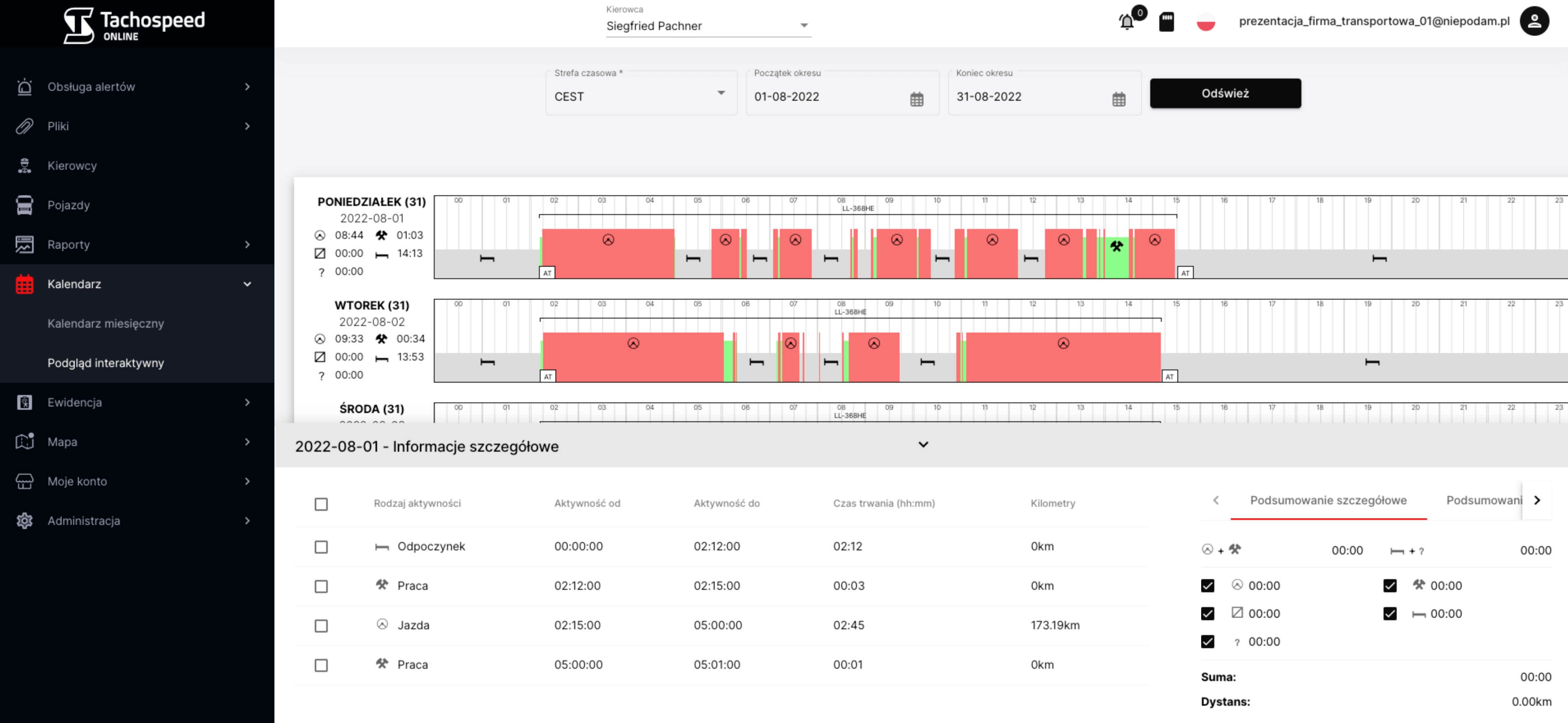Image resolution: width=1568 pixels, height=723 pixels.
Task: Check the select-all checkbox in table header
Action: 321,504
